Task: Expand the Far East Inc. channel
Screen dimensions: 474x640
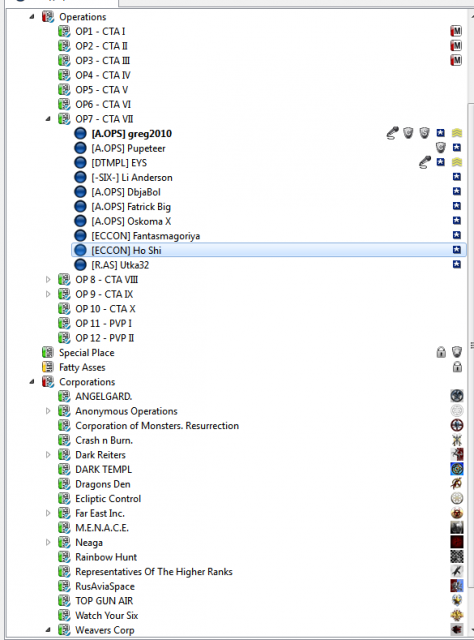Action: pyautogui.click(x=48, y=513)
